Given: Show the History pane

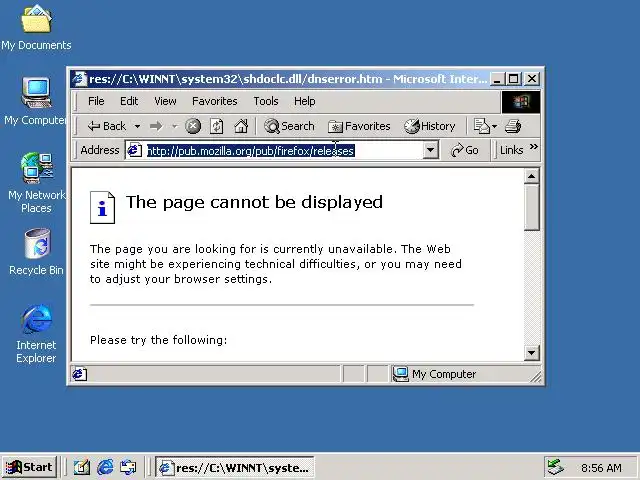Looking at the screenshot, I should tap(429, 126).
